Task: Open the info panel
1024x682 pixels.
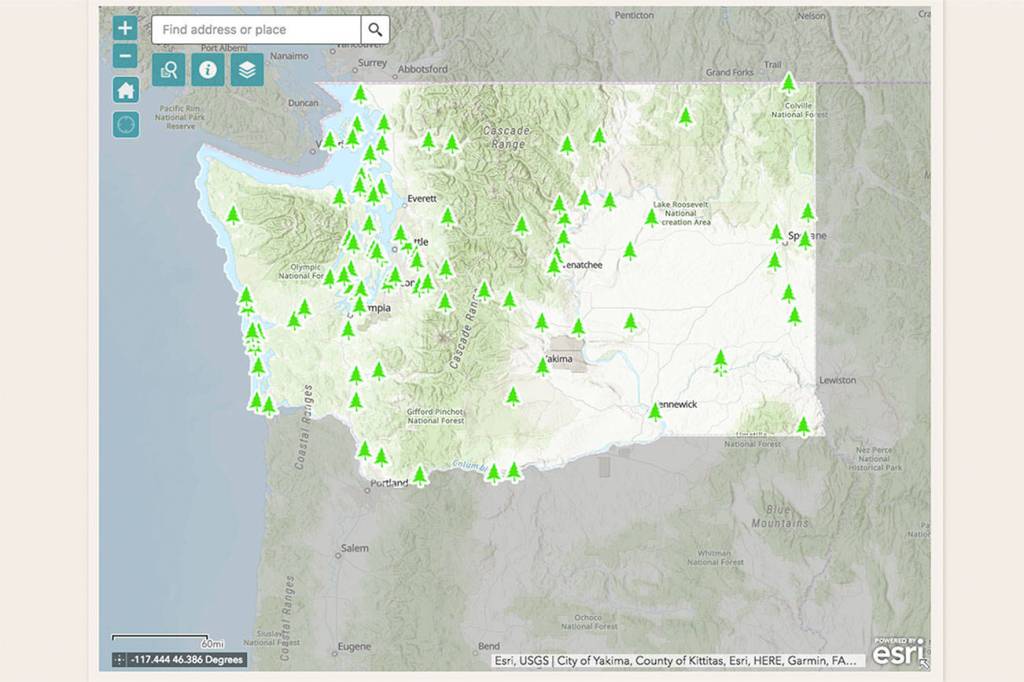Action: [x=208, y=70]
